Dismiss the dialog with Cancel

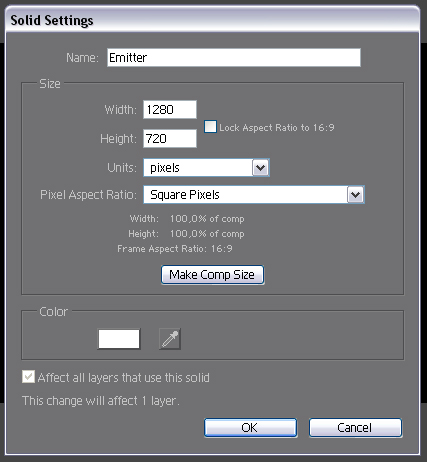pos(355,428)
